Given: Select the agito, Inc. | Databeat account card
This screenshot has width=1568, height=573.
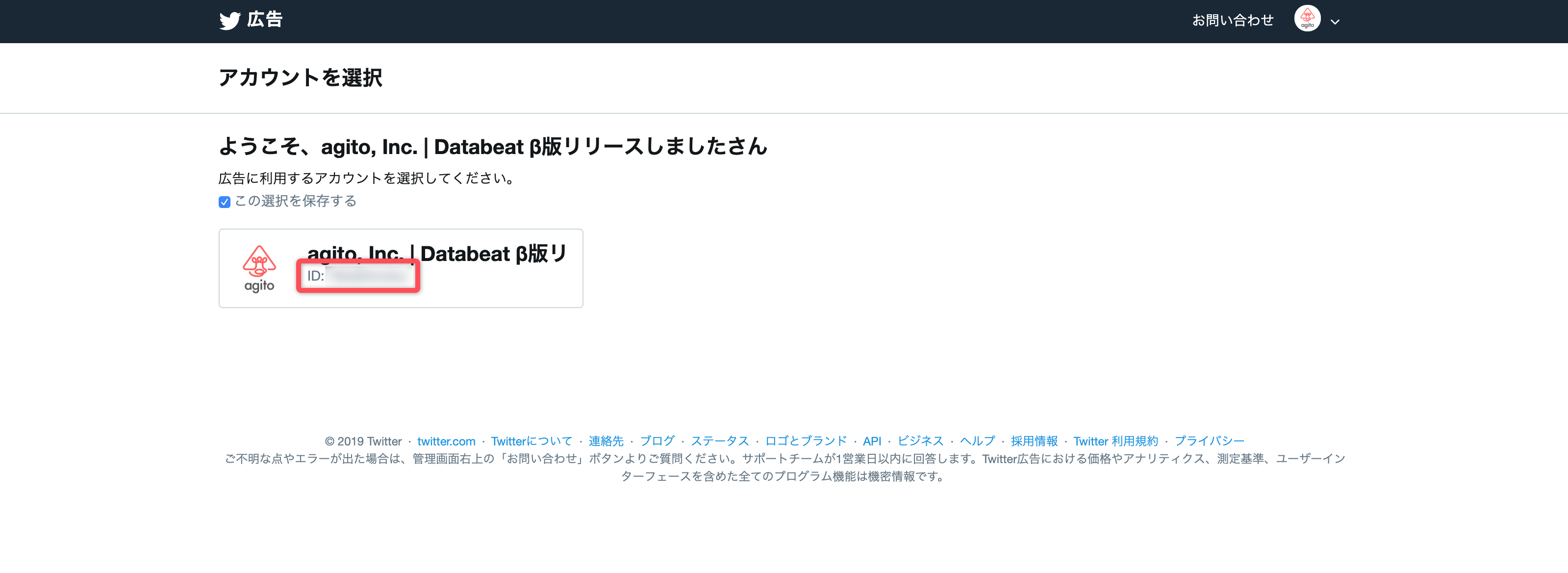Looking at the screenshot, I should coord(401,268).
